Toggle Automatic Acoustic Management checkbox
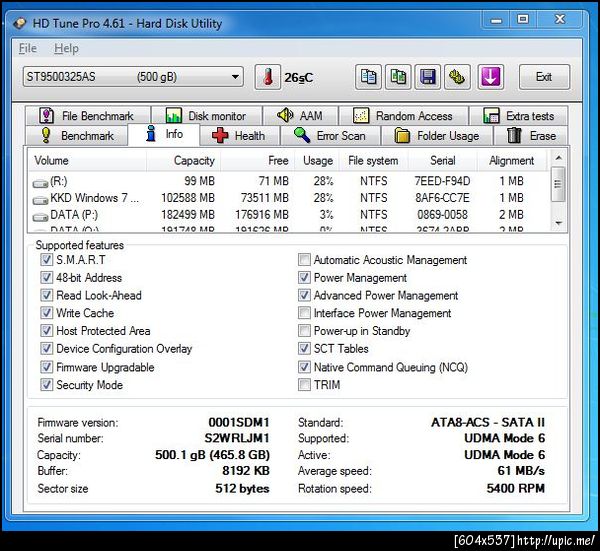The height and width of the screenshot is (551, 600). tap(304, 260)
